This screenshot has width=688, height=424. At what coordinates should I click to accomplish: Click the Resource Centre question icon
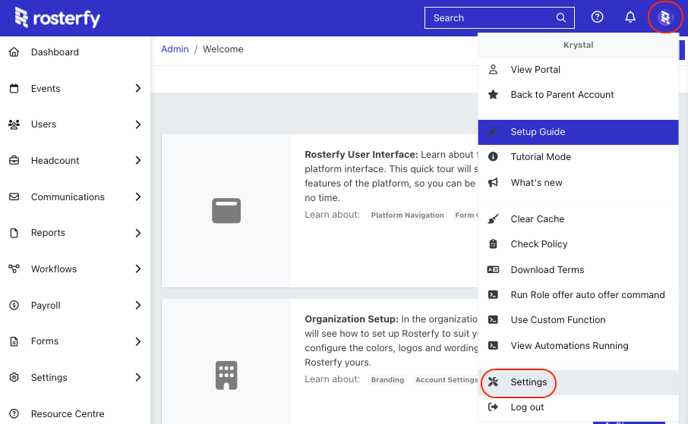click(14, 414)
